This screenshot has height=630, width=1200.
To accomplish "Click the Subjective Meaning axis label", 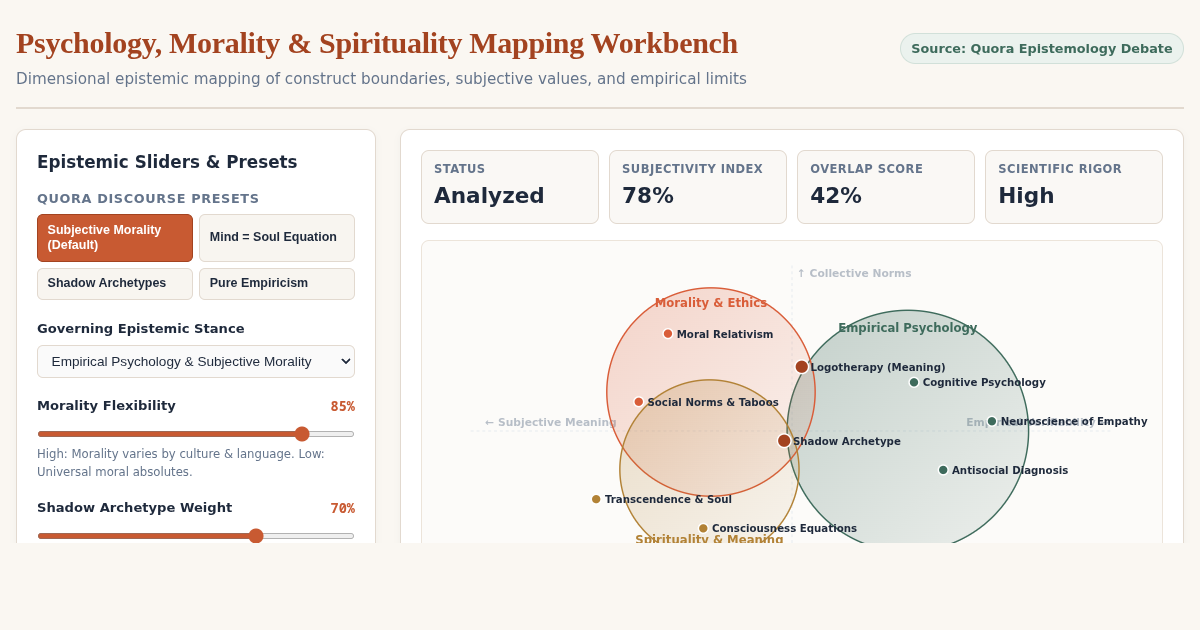I will [551, 422].
